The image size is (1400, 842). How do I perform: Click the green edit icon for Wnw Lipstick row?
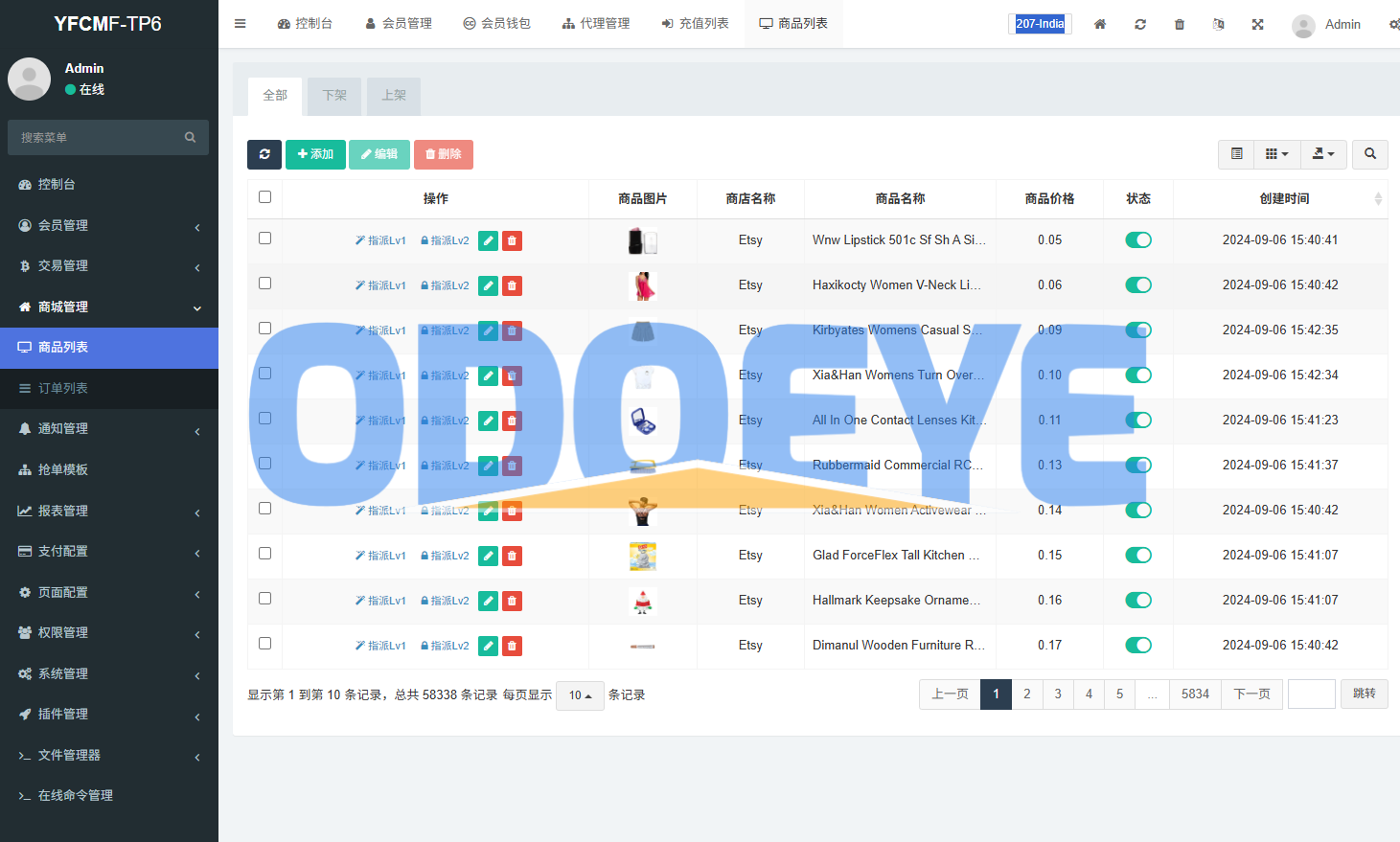[x=488, y=241]
